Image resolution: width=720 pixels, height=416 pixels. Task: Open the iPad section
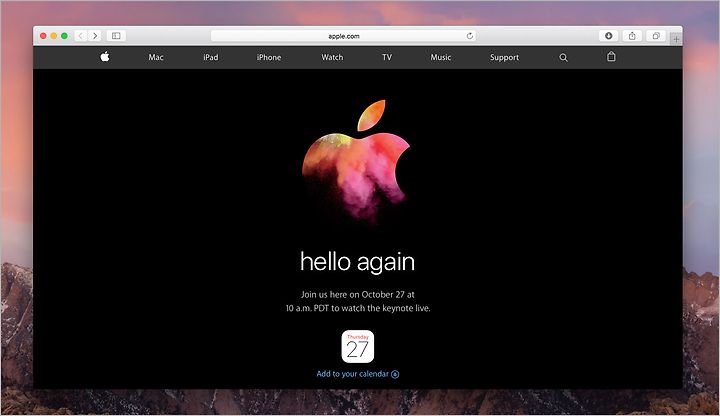tap(211, 57)
